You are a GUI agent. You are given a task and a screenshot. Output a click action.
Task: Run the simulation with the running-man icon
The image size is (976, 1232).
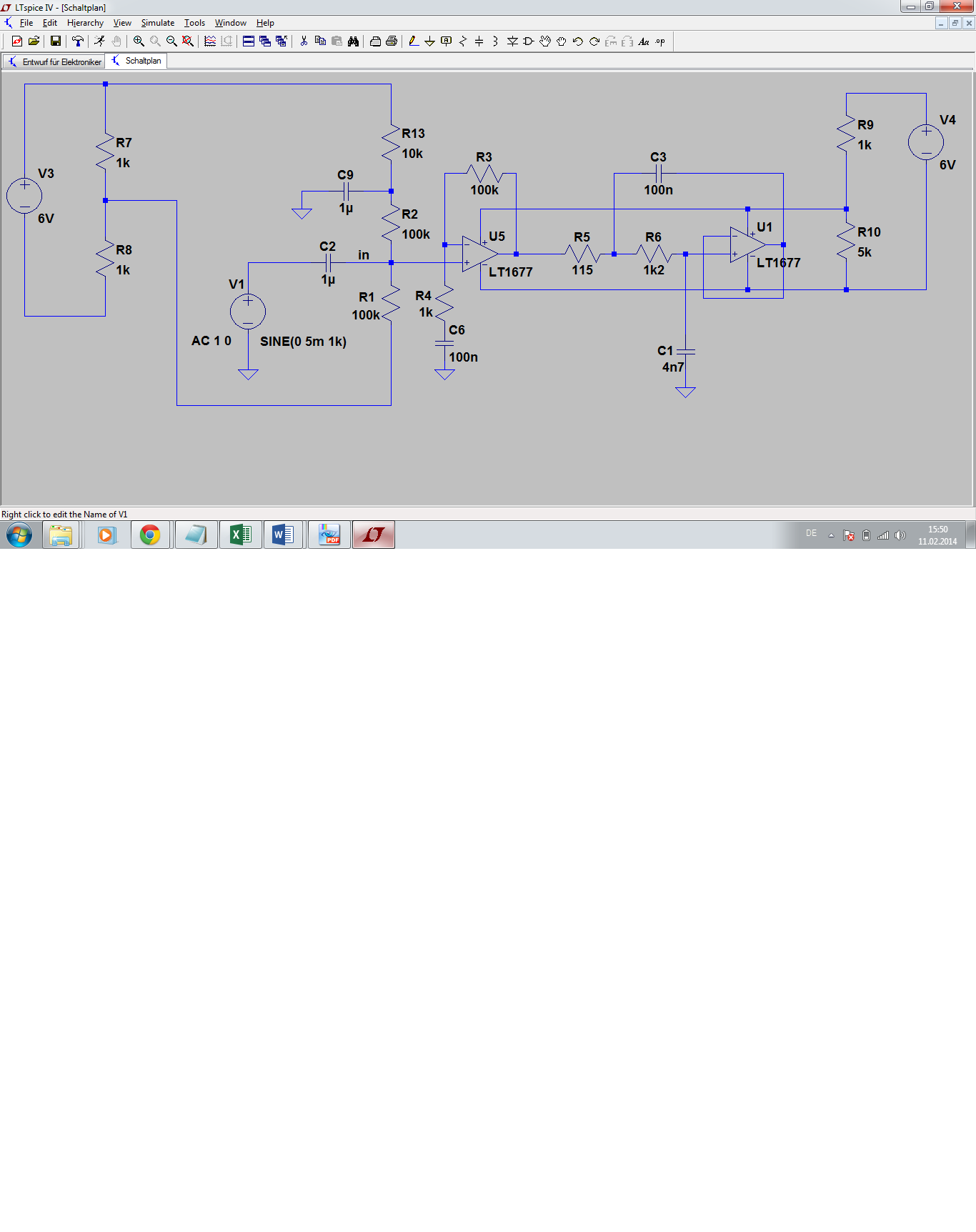point(99,41)
